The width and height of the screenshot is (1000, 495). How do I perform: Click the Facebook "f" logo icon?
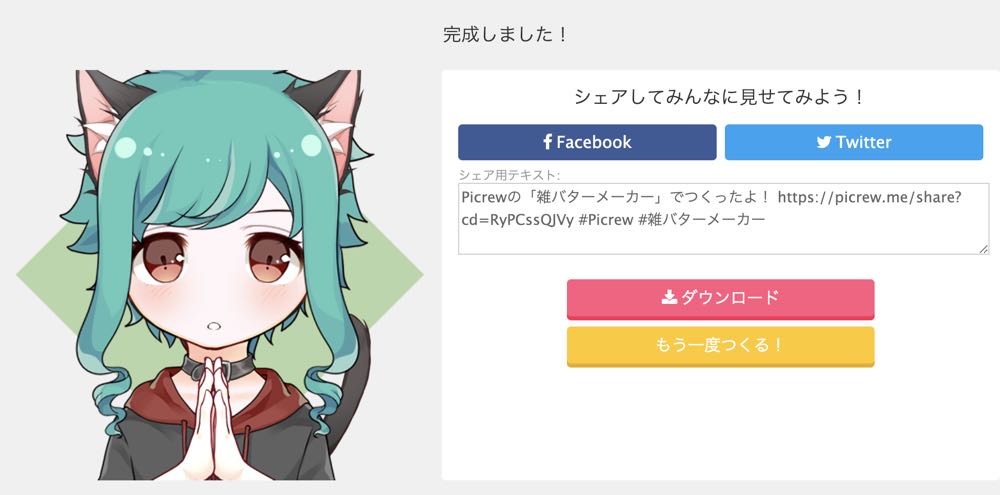tap(547, 142)
